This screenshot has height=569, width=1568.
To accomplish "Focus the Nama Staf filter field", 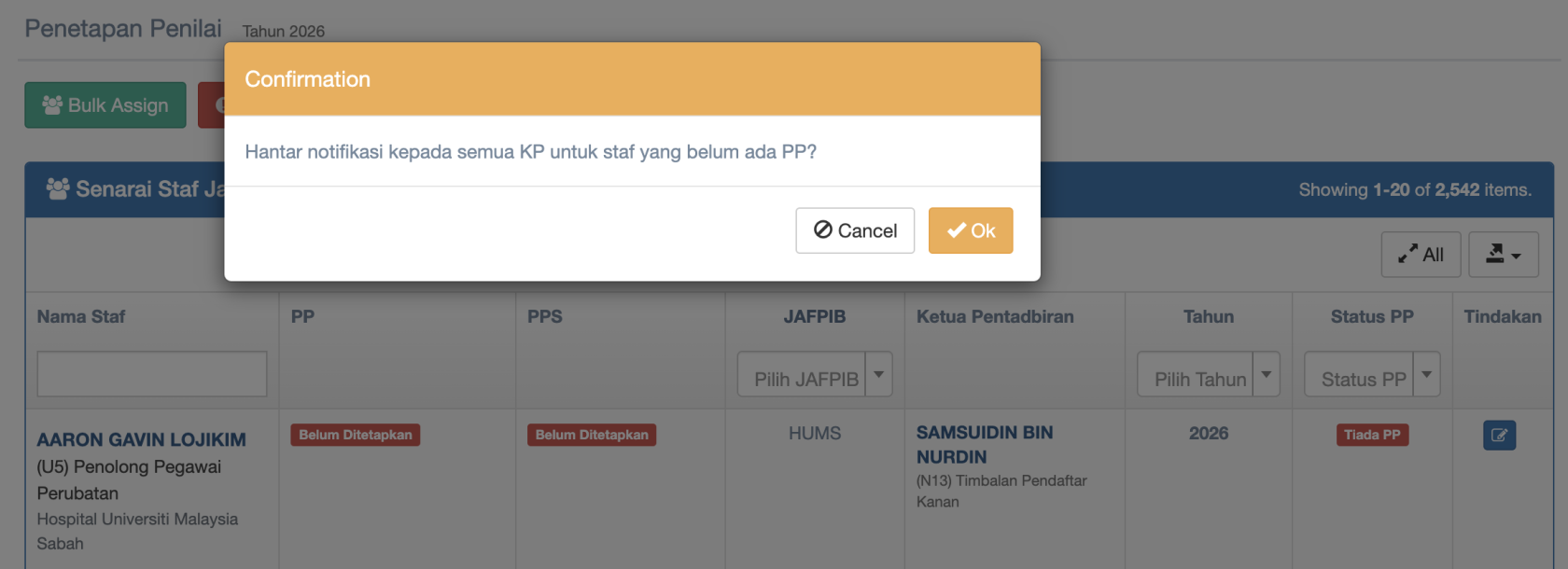I will (152, 374).
